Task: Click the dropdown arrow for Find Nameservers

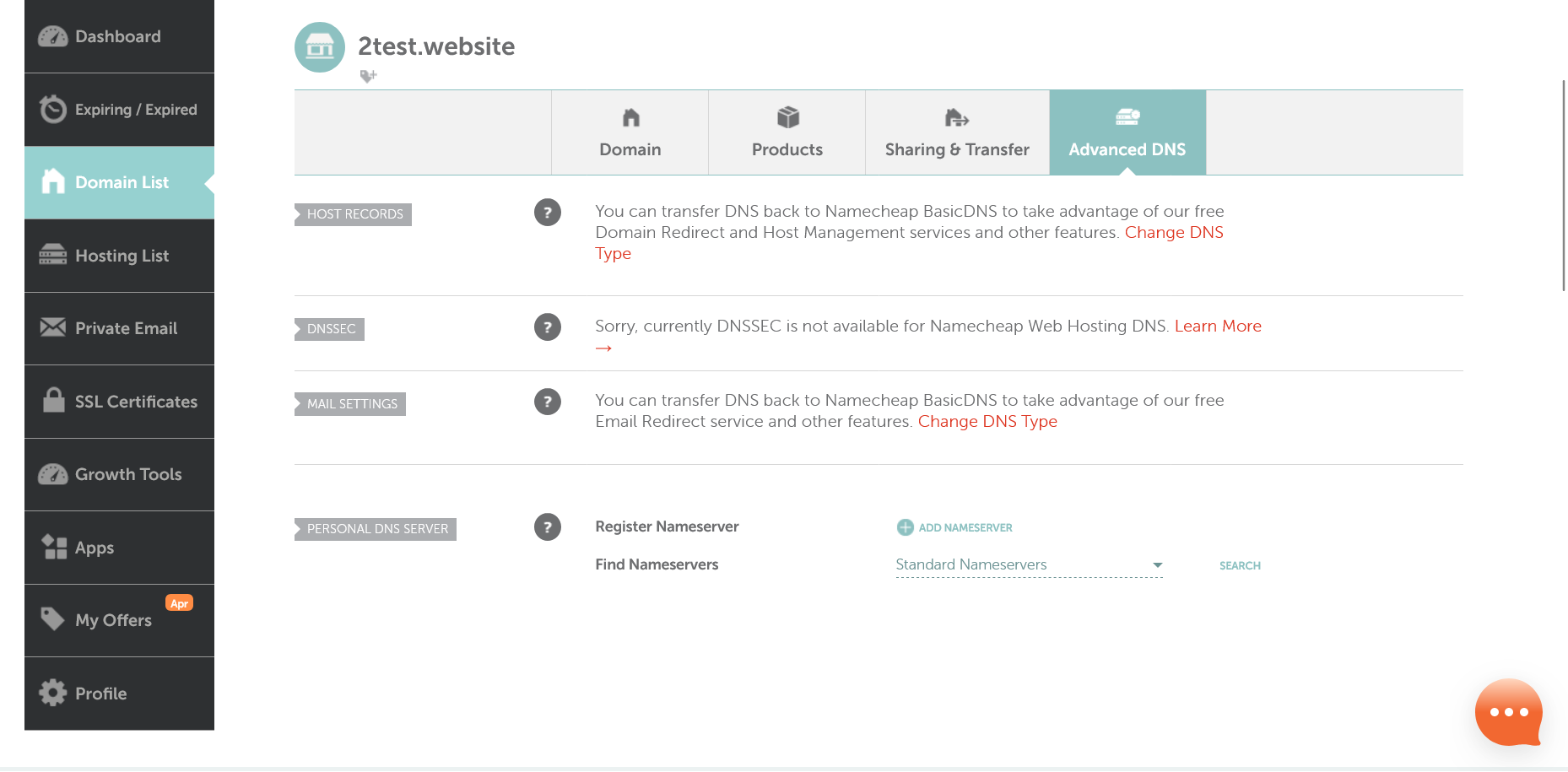Action: [x=1158, y=565]
